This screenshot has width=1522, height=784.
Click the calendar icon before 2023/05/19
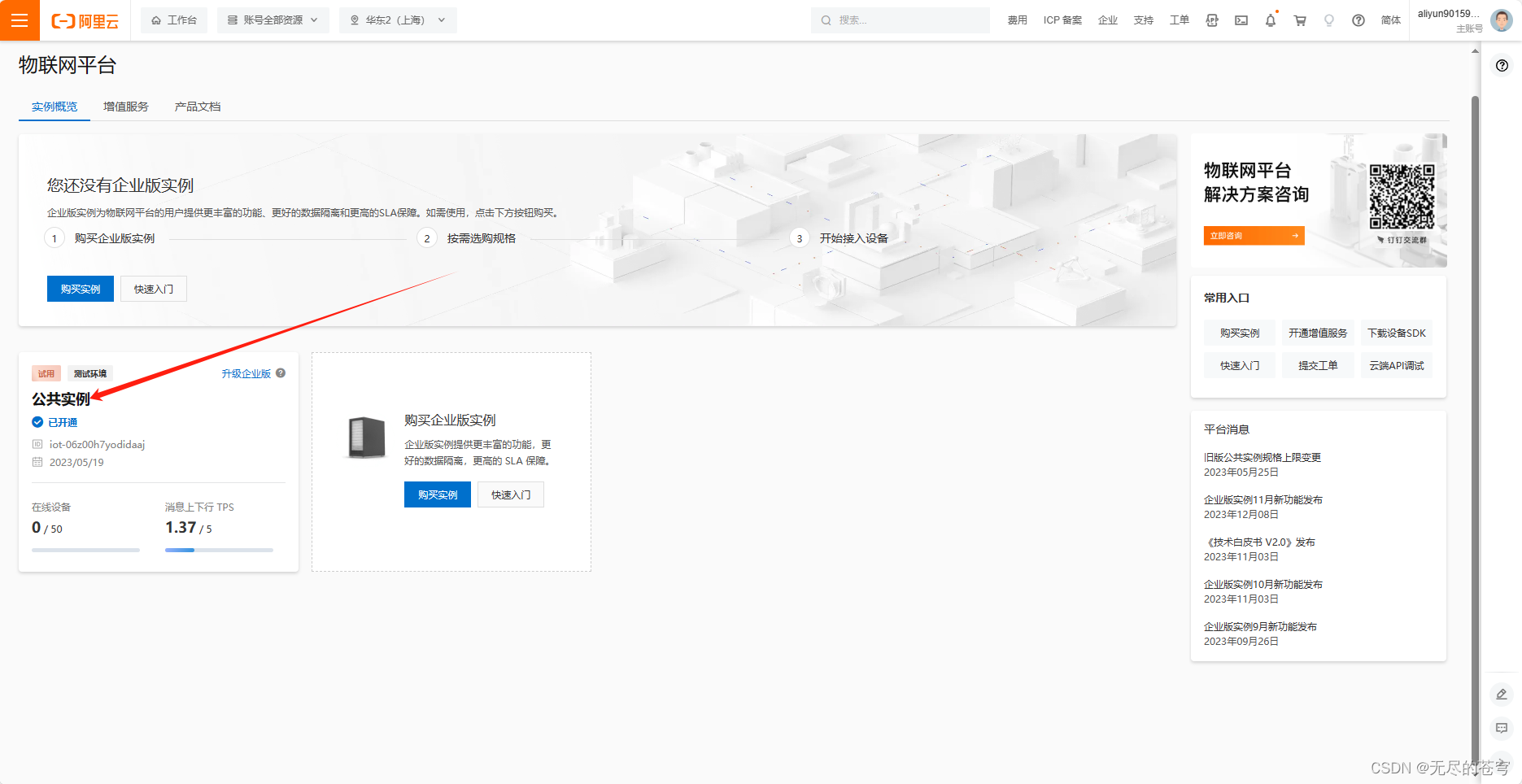(x=37, y=462)
